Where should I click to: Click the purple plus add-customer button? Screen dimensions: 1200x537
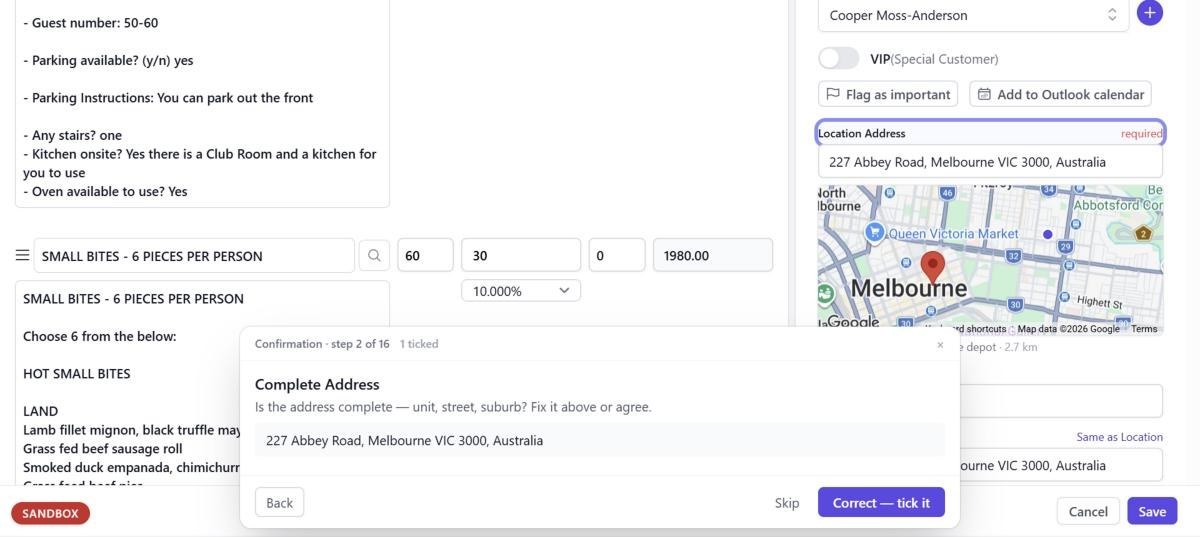pos(1150,14)
